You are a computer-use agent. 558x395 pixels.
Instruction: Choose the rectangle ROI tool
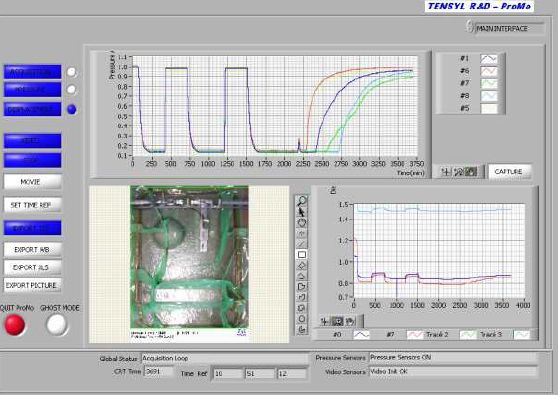[302, 255]
